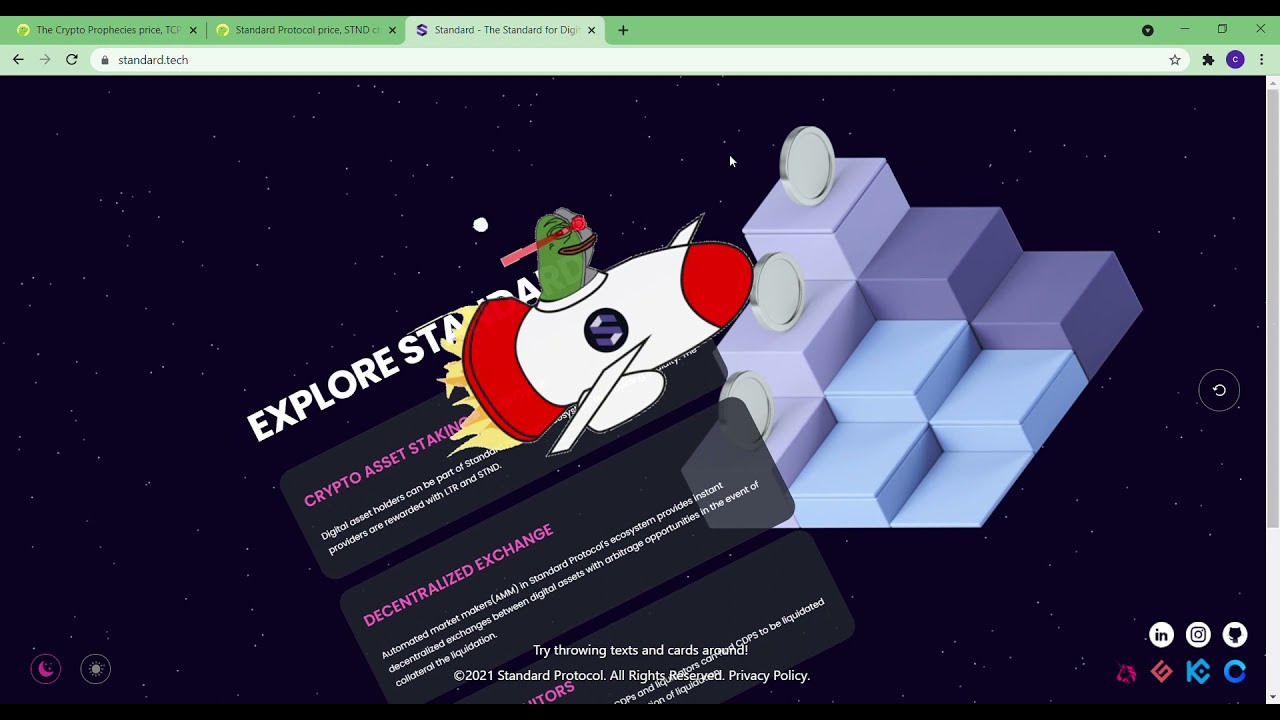Open the tab search dropdown circle
This screenshot has height=720, width=1280.
[x=1148, y=30]
